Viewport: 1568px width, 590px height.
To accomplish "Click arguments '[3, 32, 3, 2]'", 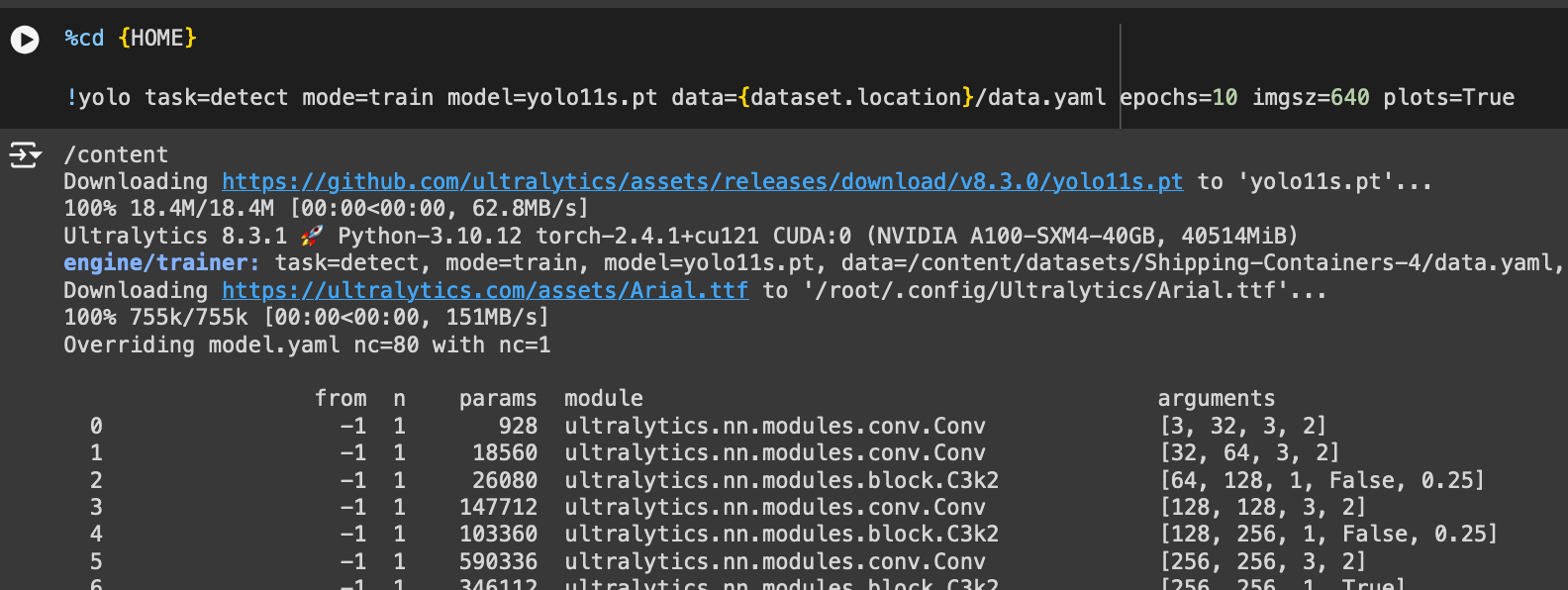I will [1242, 426].
